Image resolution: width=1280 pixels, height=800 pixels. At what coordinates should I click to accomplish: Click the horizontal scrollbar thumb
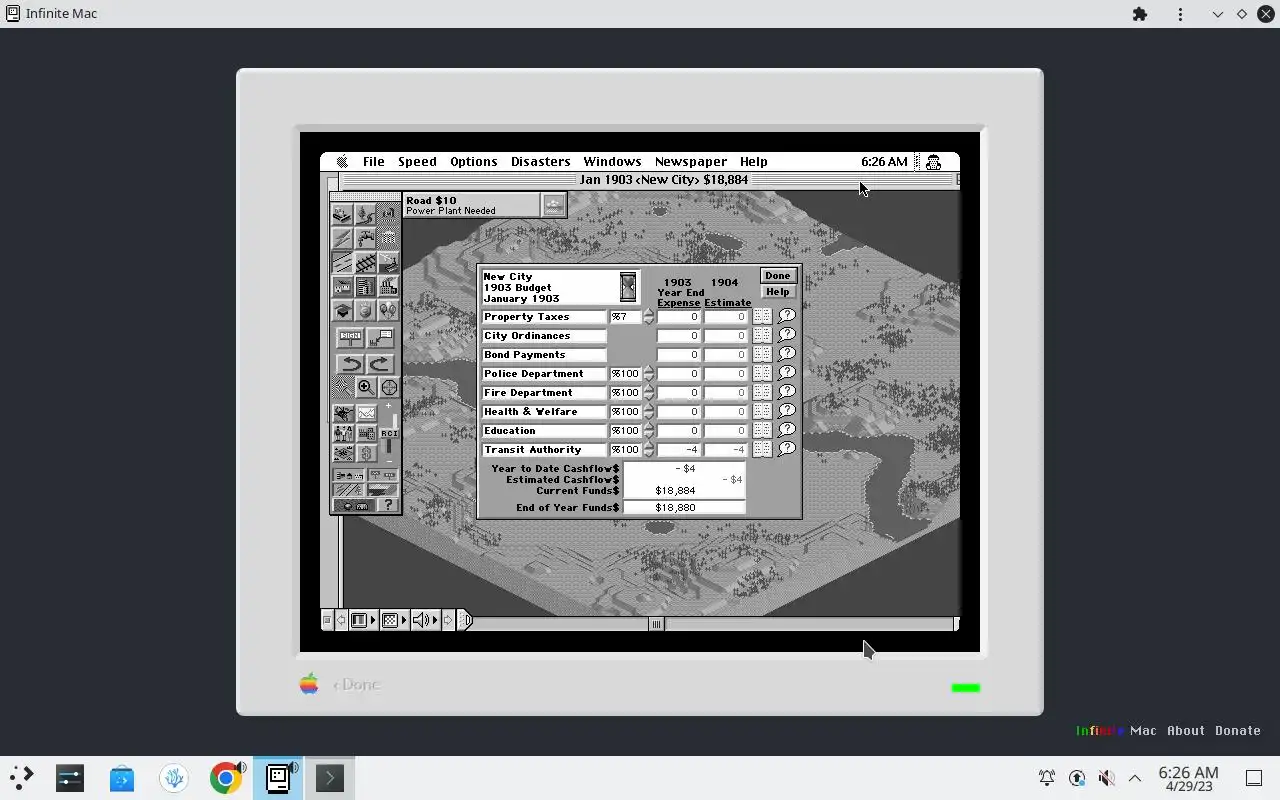pos(656,624)
